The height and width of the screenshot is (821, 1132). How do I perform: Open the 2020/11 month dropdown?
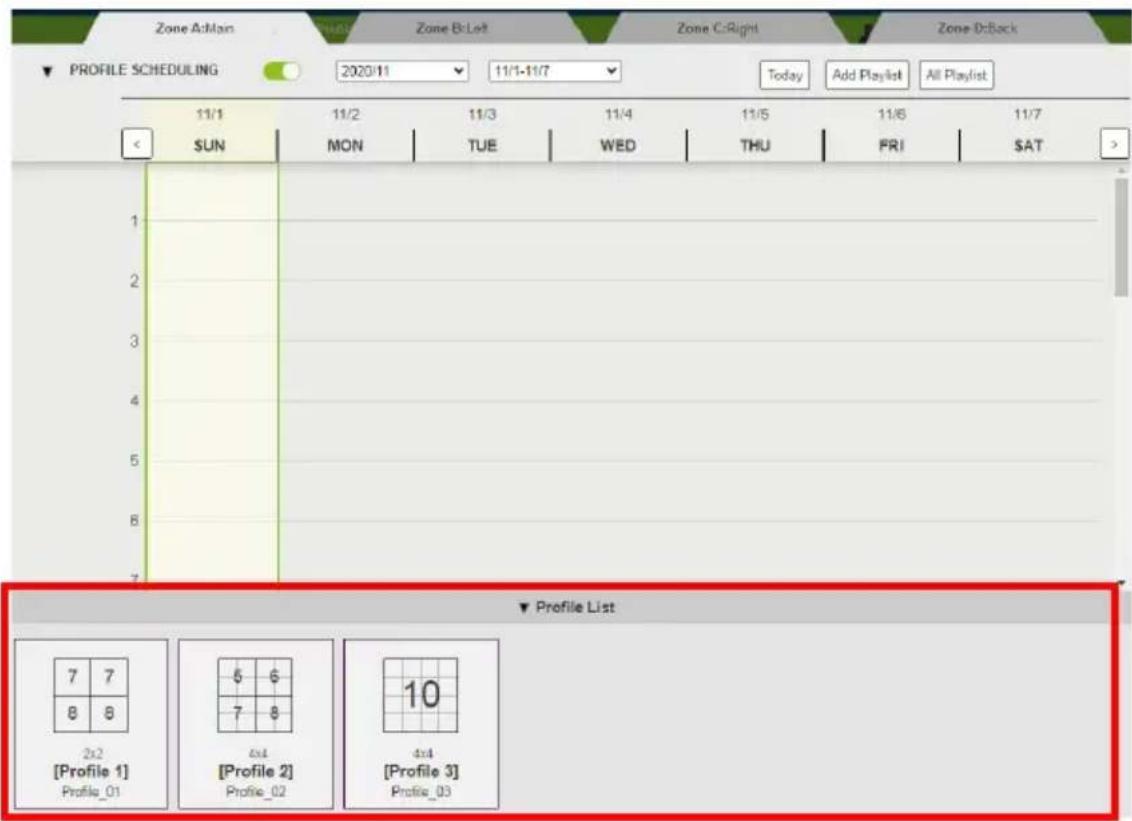[402, 71]
